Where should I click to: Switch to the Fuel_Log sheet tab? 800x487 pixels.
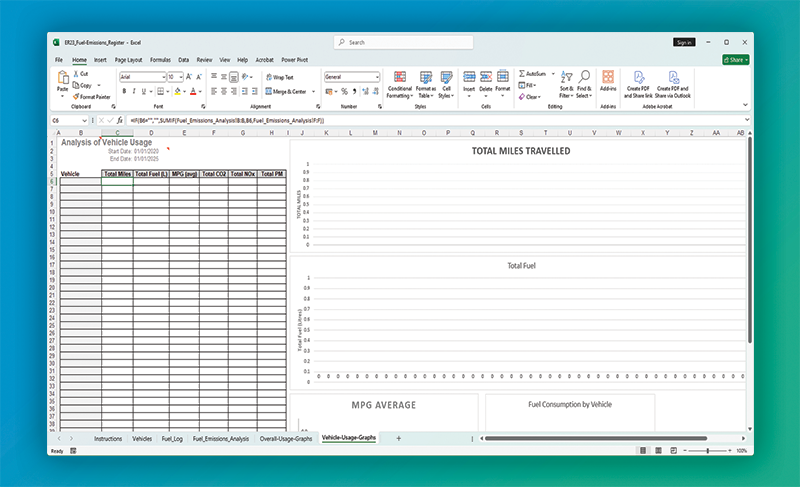click(x=172, y=438)
